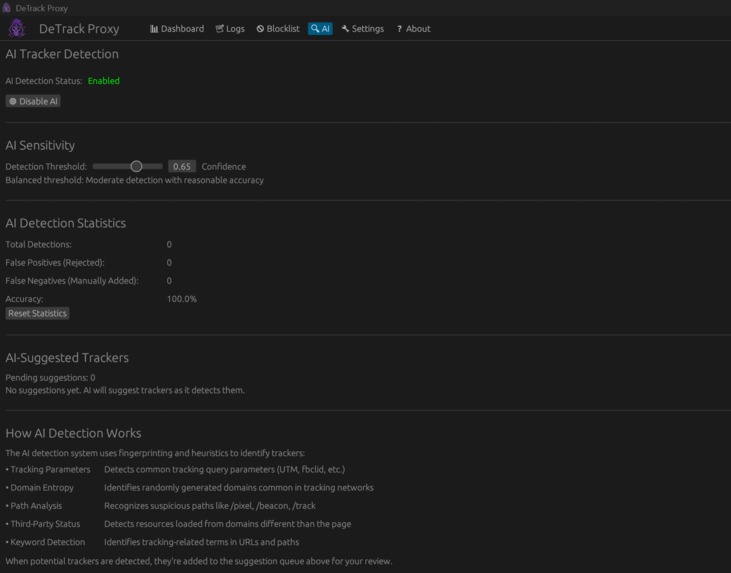Disable AI detection with the button
This screenshot has width=731, height=573.
[x=33, y=101]
